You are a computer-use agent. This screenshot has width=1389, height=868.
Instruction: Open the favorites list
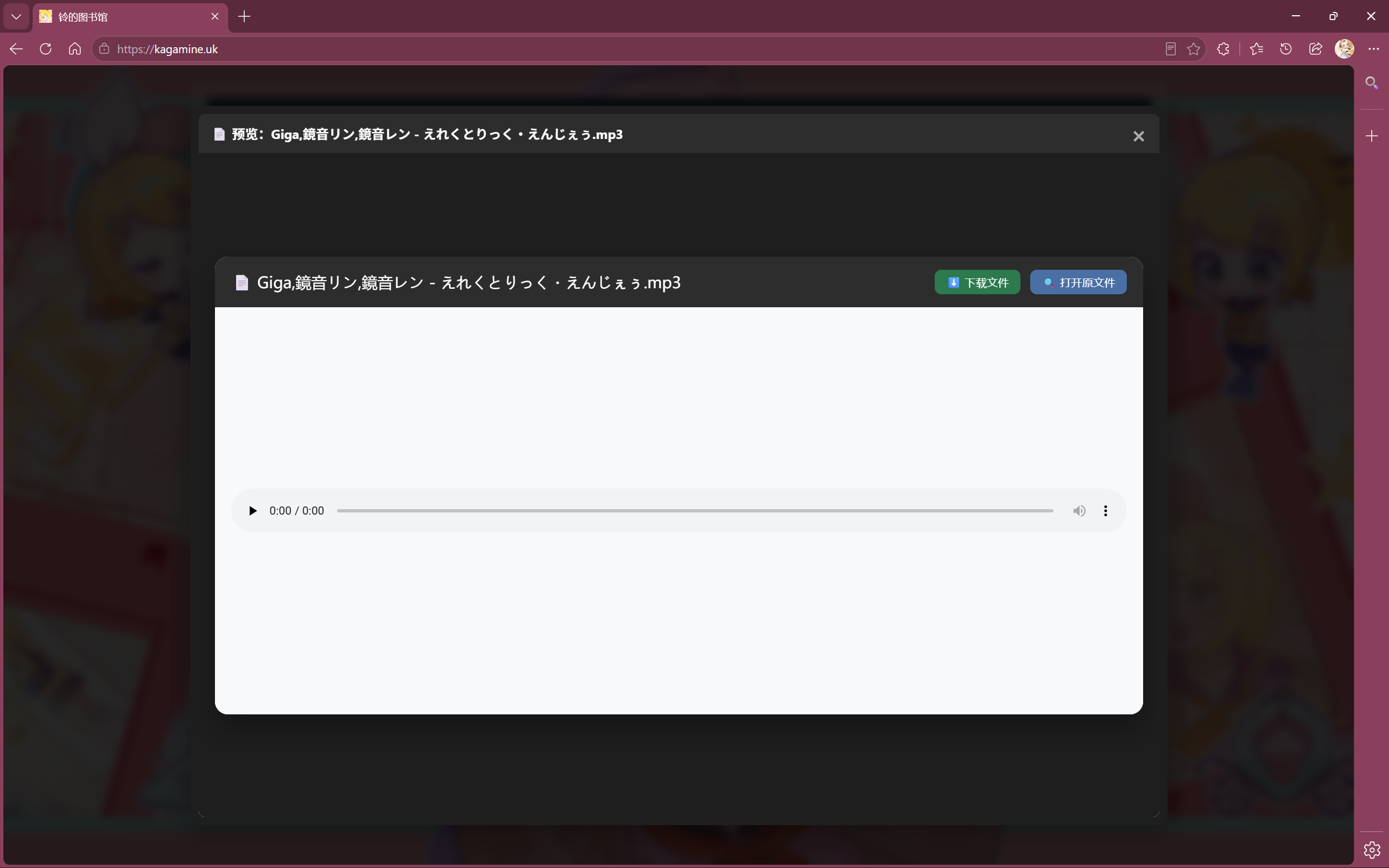[x=1257, y=49]
